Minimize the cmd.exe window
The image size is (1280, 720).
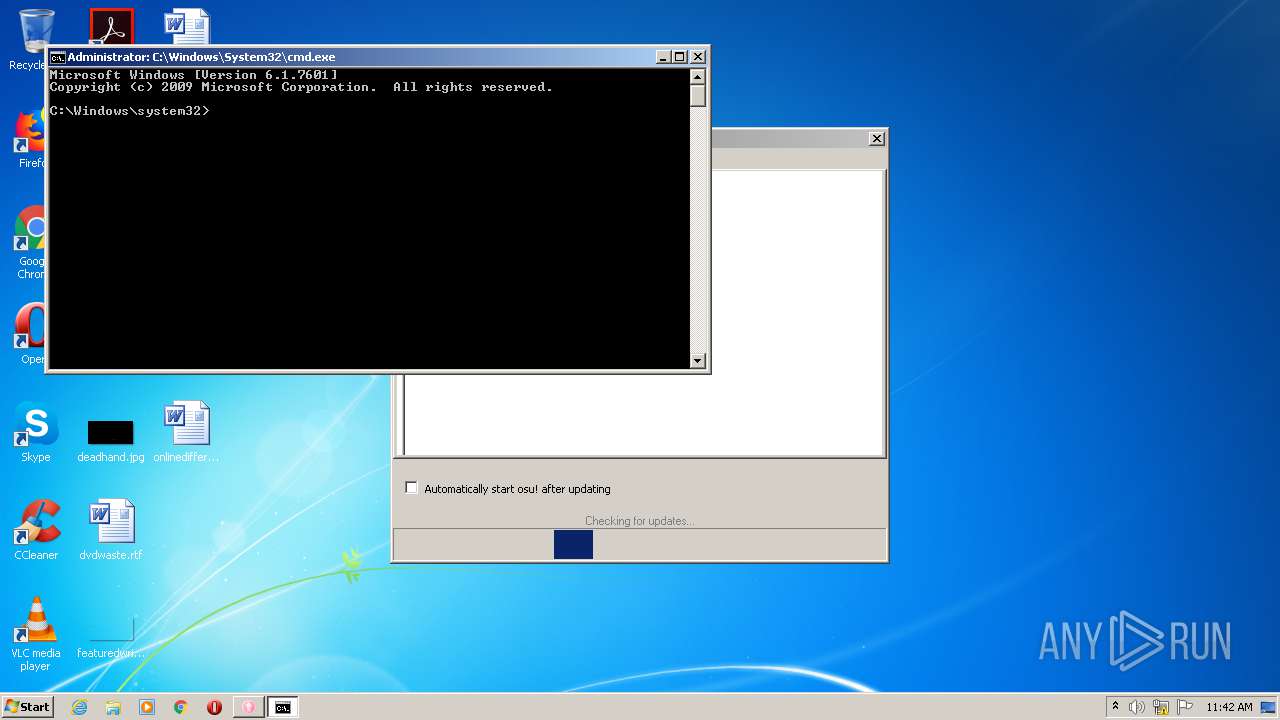pos(663,57)
